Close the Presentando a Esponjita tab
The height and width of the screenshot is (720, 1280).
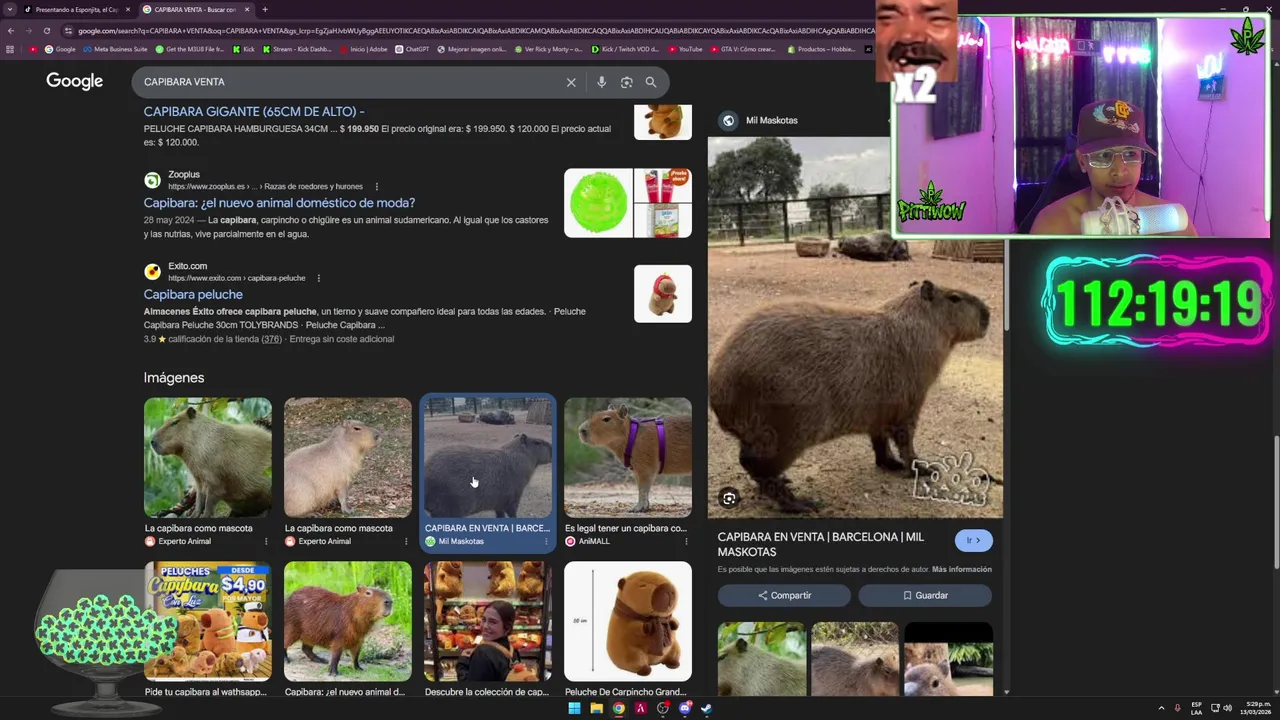[128, 9]
